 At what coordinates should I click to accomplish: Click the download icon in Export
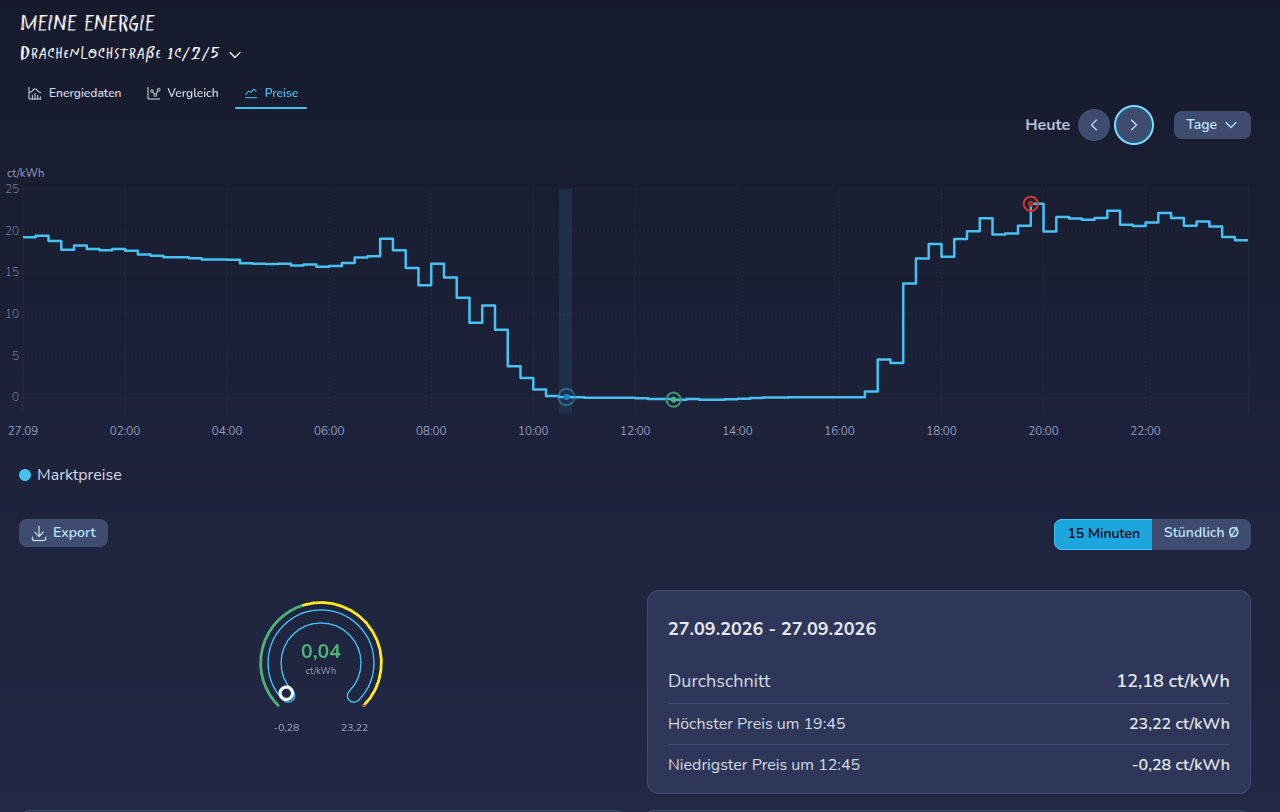39,533
